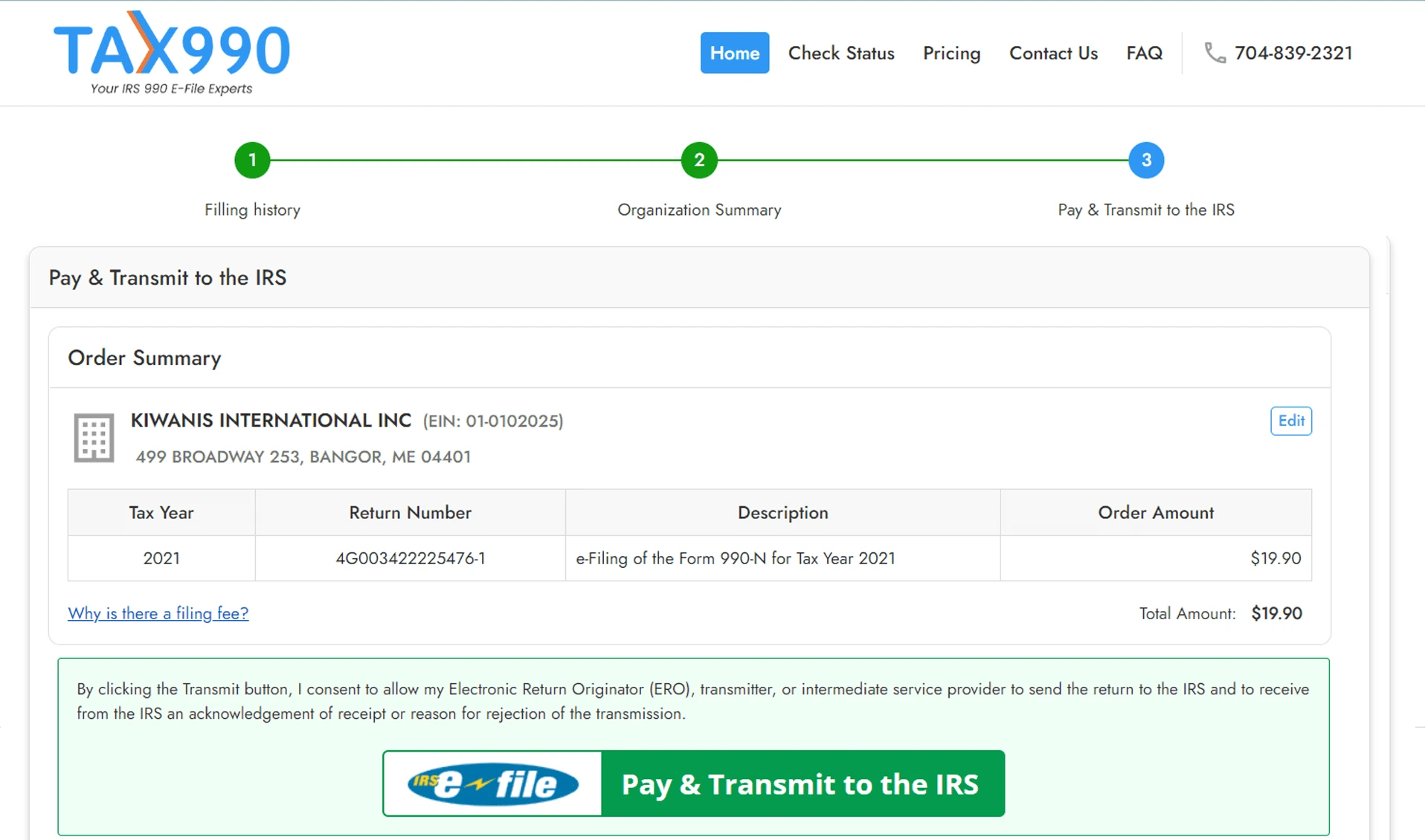Open the FAQ section
1428x840 pixels.
click(x=1144, y=53)
